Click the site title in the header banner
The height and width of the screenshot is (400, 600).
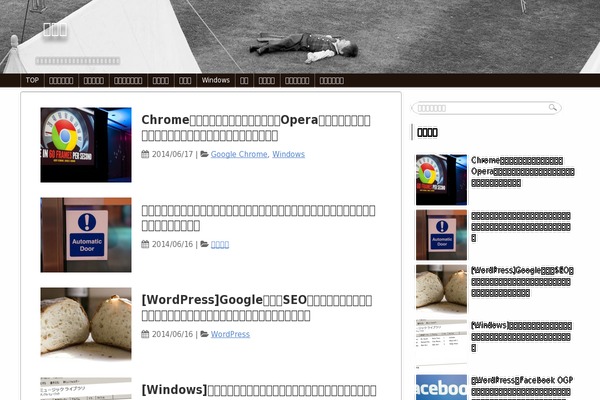[x=55, y=29]
